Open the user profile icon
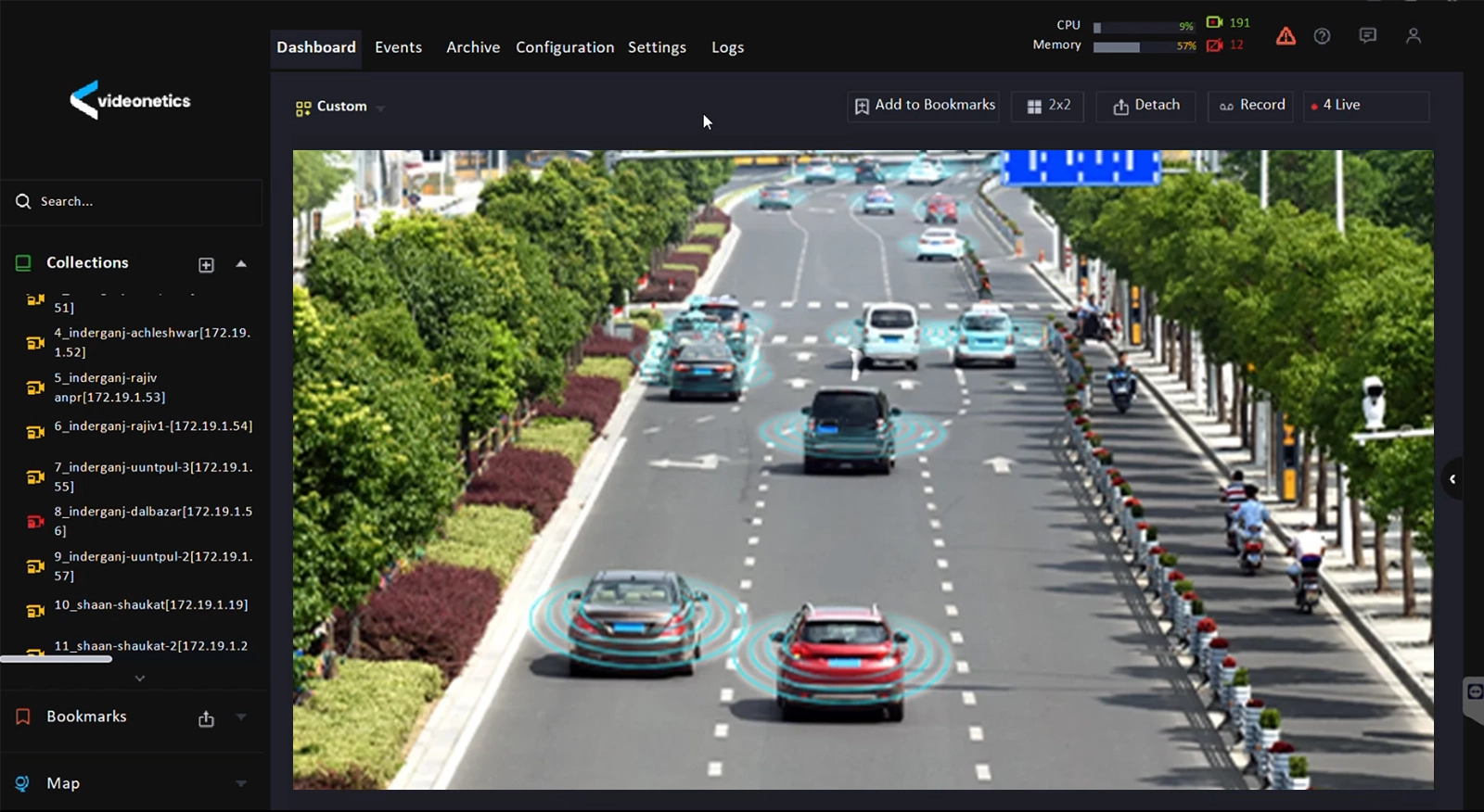Viewport: 1484px width, 812px height. click(x=1413, y=36)
